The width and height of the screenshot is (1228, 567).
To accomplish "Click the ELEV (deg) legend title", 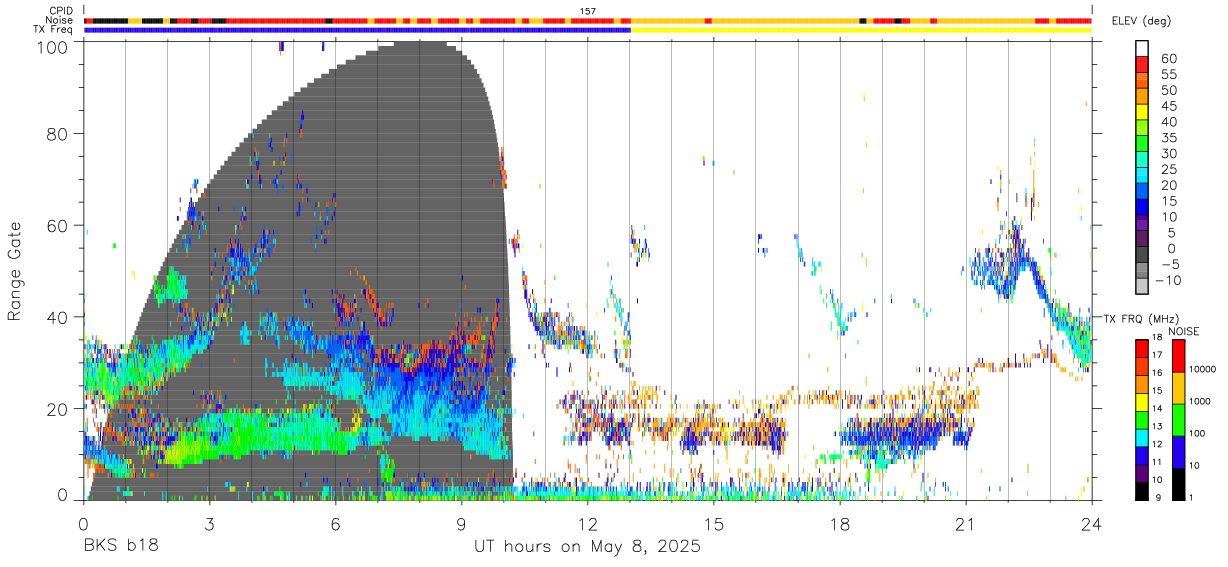I will 1143,21.
